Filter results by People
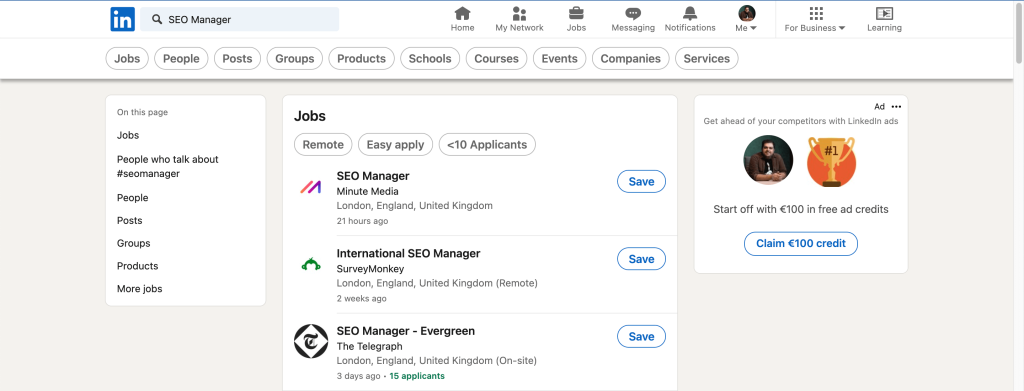The height and width of the screenshot is (391, 1024). point(181,59)
